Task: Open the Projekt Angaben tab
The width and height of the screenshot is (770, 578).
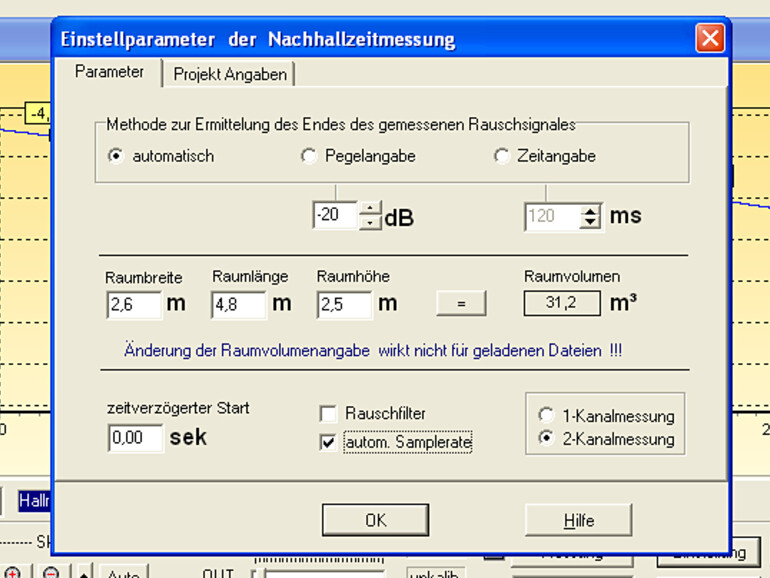Action: (230, 75)
